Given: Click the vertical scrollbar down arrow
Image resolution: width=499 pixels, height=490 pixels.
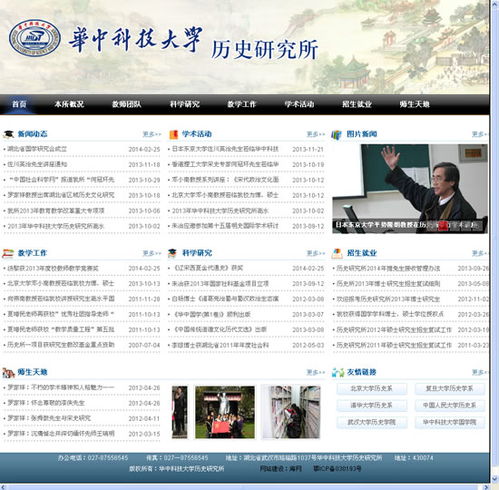Looking at the screenshot, I should (x=494, y=479).
